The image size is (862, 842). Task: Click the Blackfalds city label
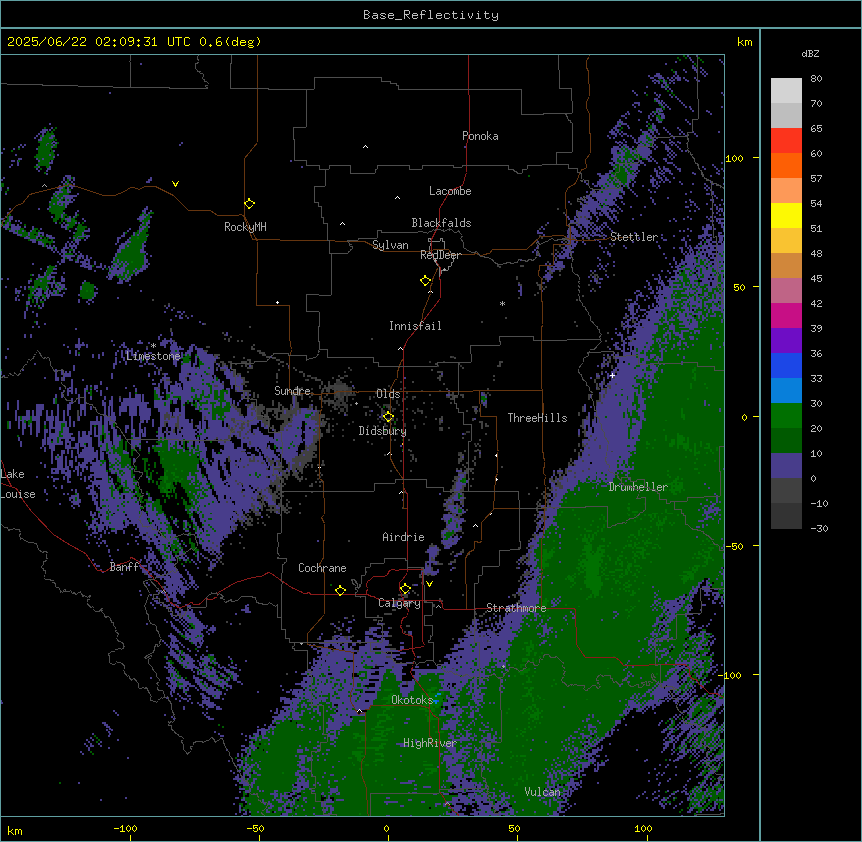[441, 223]
